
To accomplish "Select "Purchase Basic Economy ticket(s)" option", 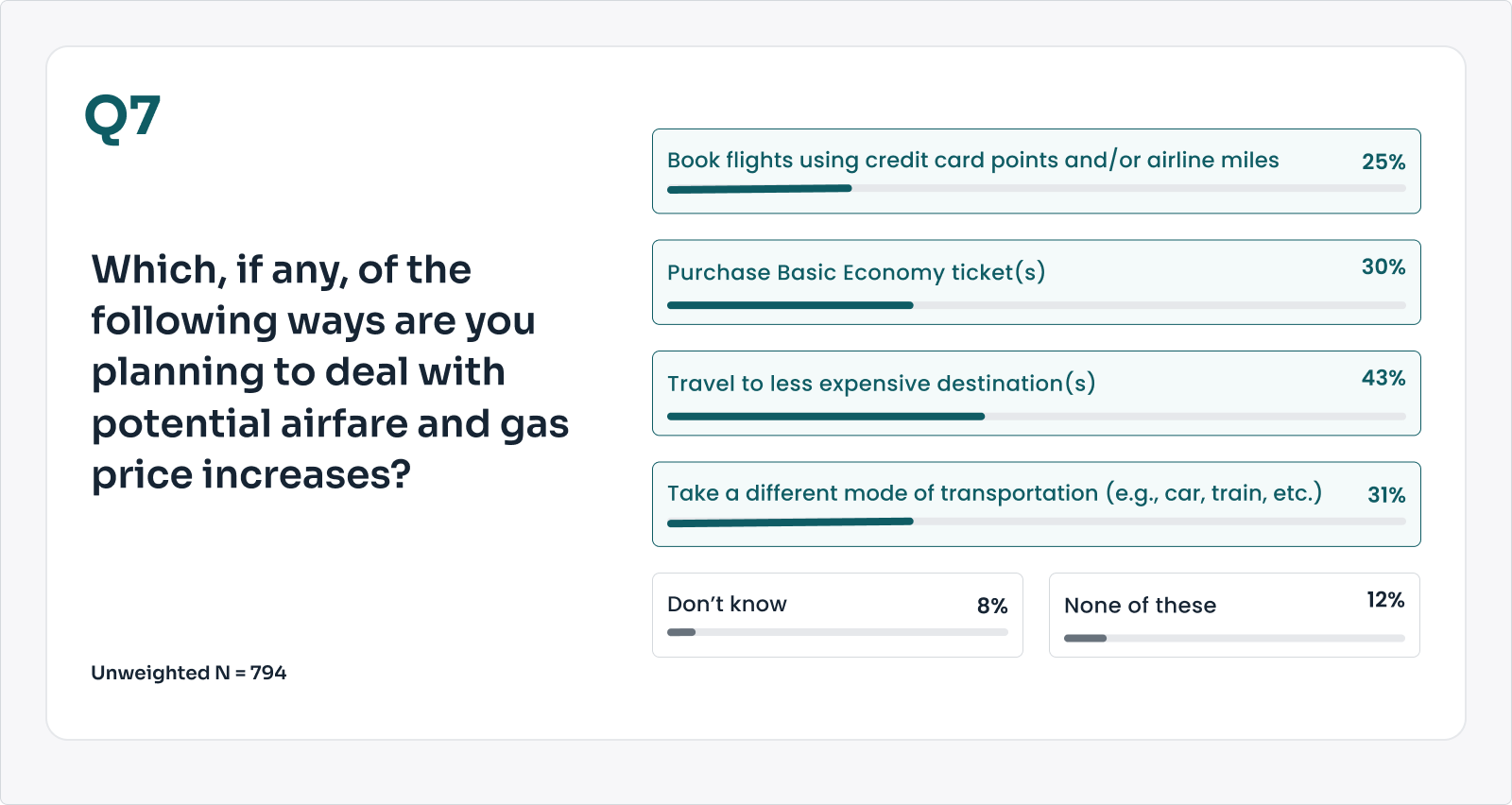I will [x=856, y=273].
